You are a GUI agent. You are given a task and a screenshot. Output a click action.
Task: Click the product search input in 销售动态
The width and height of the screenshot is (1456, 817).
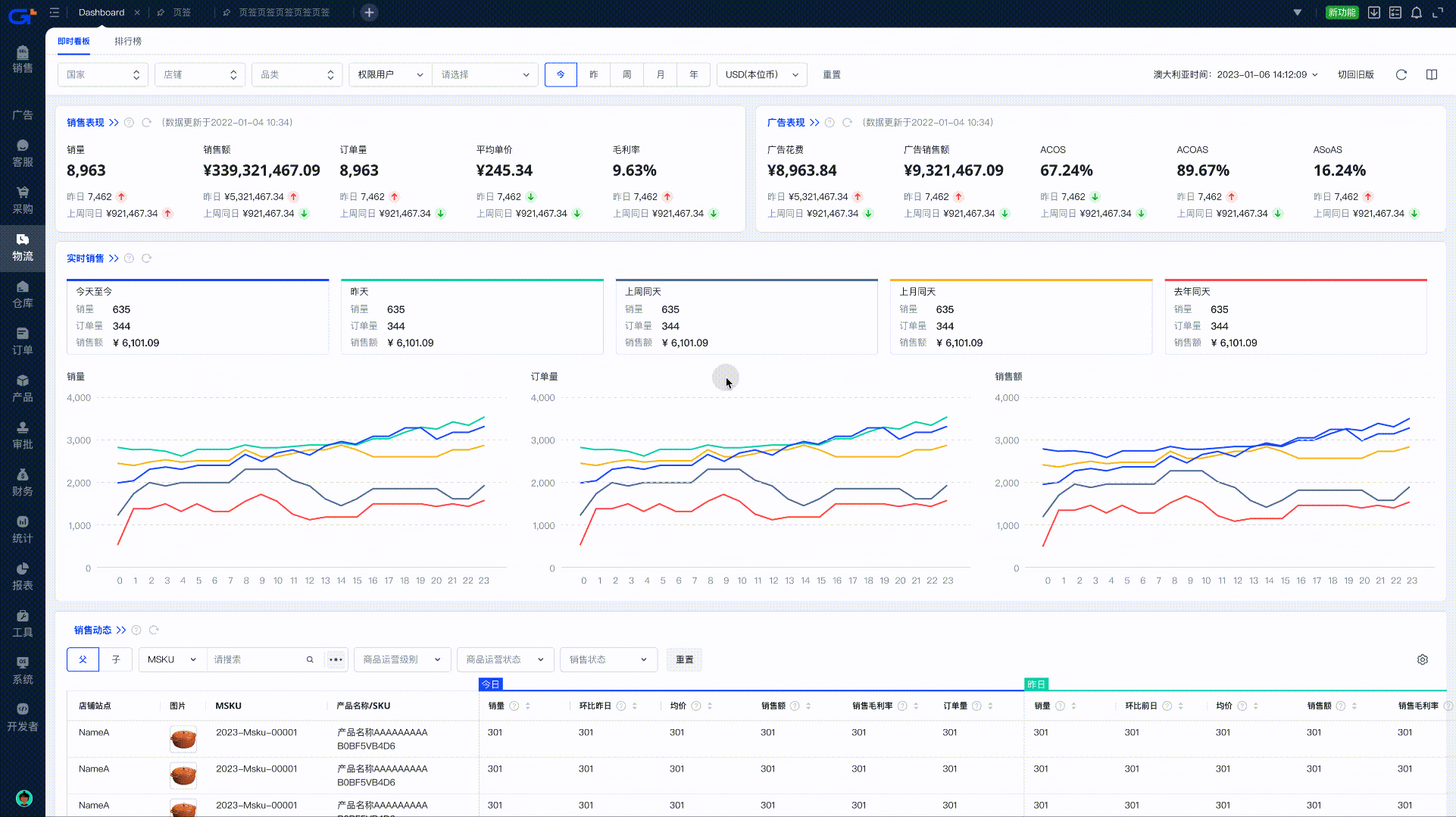pos(258,659)
